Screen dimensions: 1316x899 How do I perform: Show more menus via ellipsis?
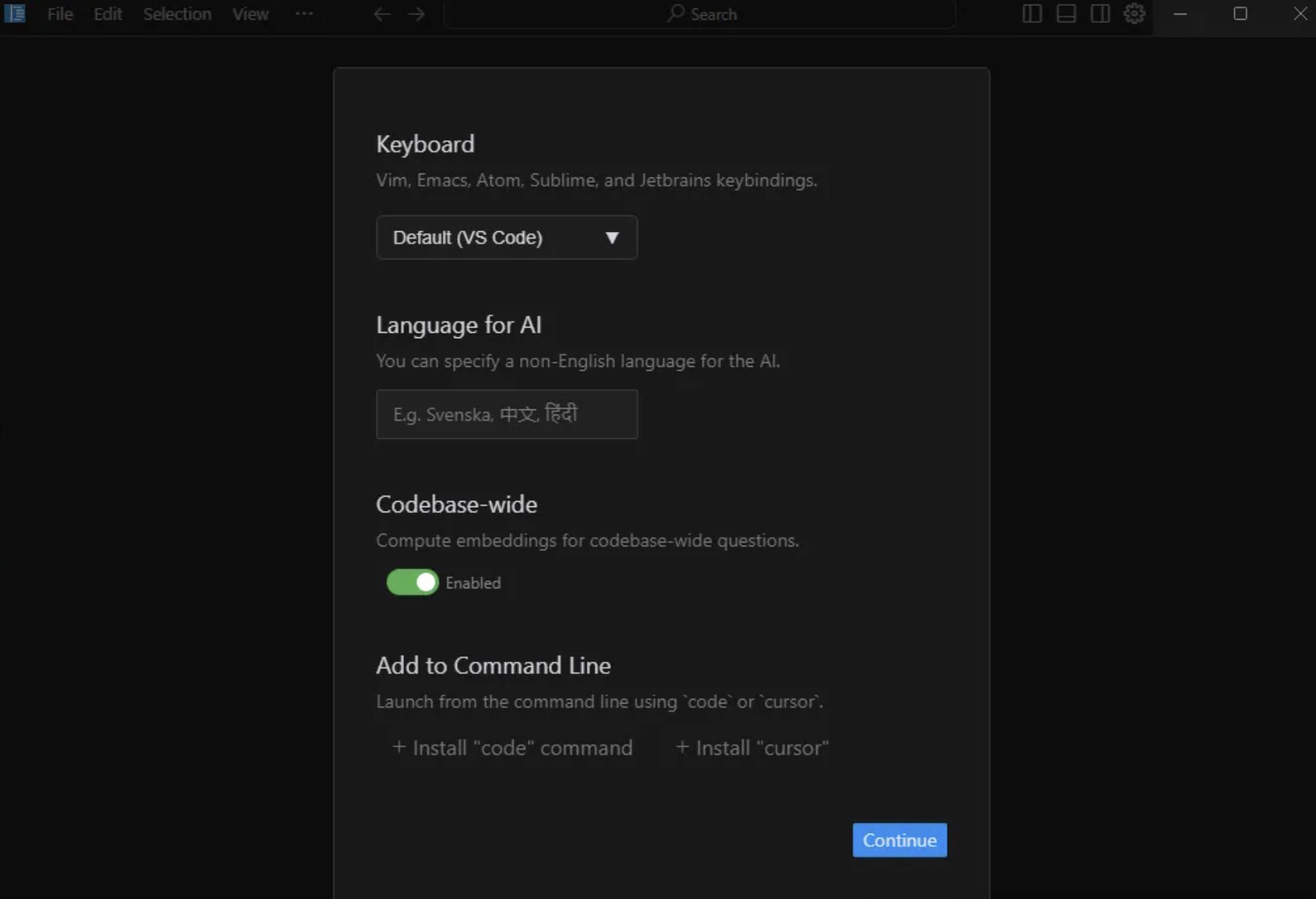(304, 14)
